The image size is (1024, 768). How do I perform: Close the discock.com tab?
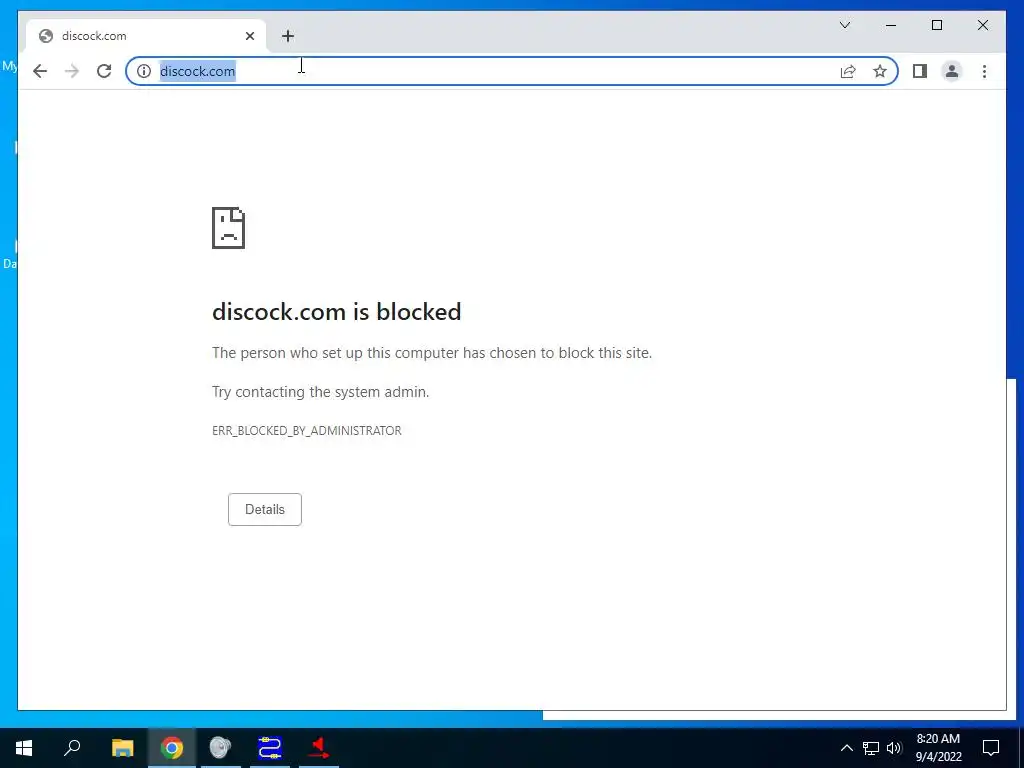tap(249, 36)
